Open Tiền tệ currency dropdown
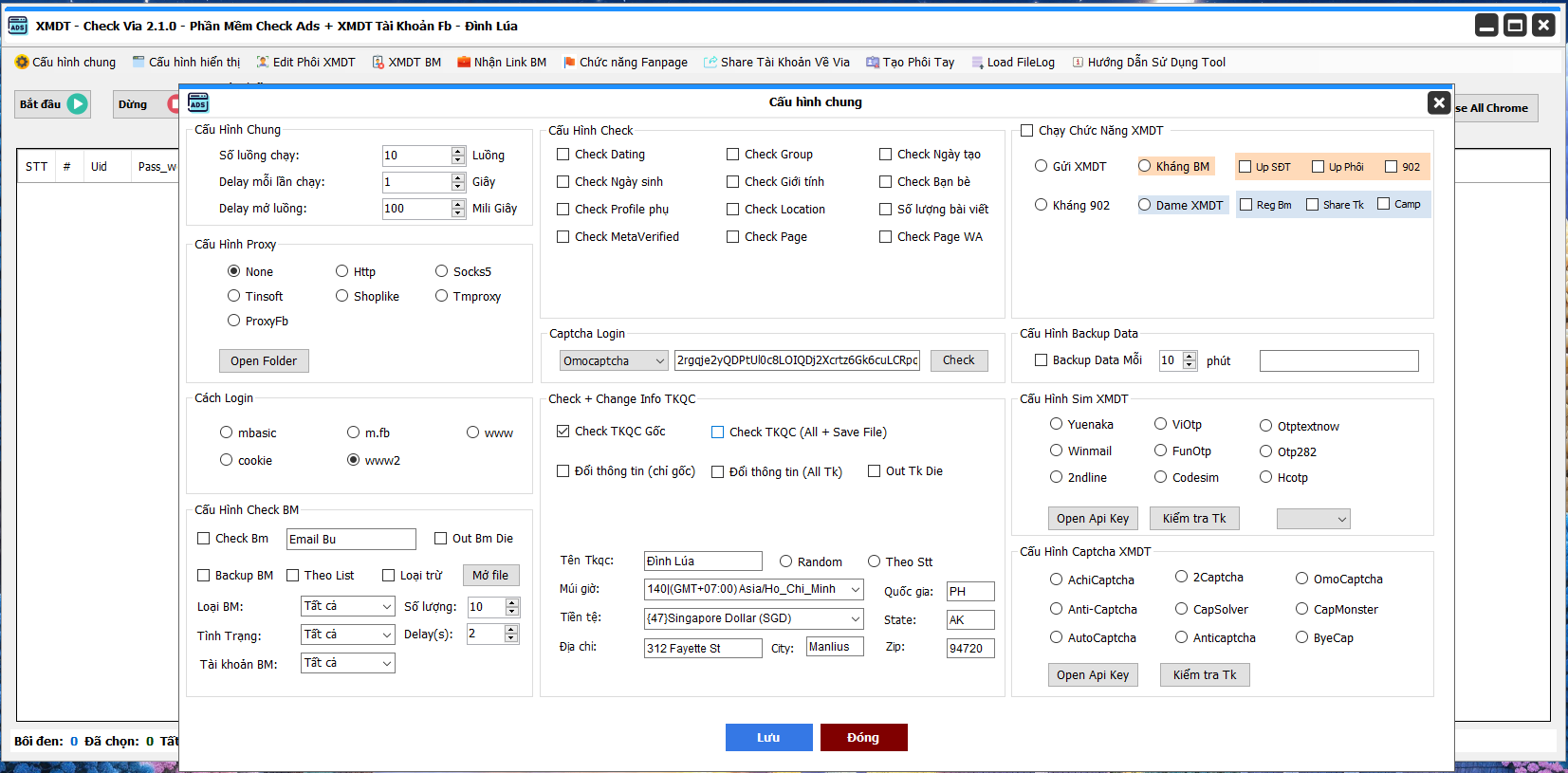The image size is (1568, 773). [x=754, y=618]
